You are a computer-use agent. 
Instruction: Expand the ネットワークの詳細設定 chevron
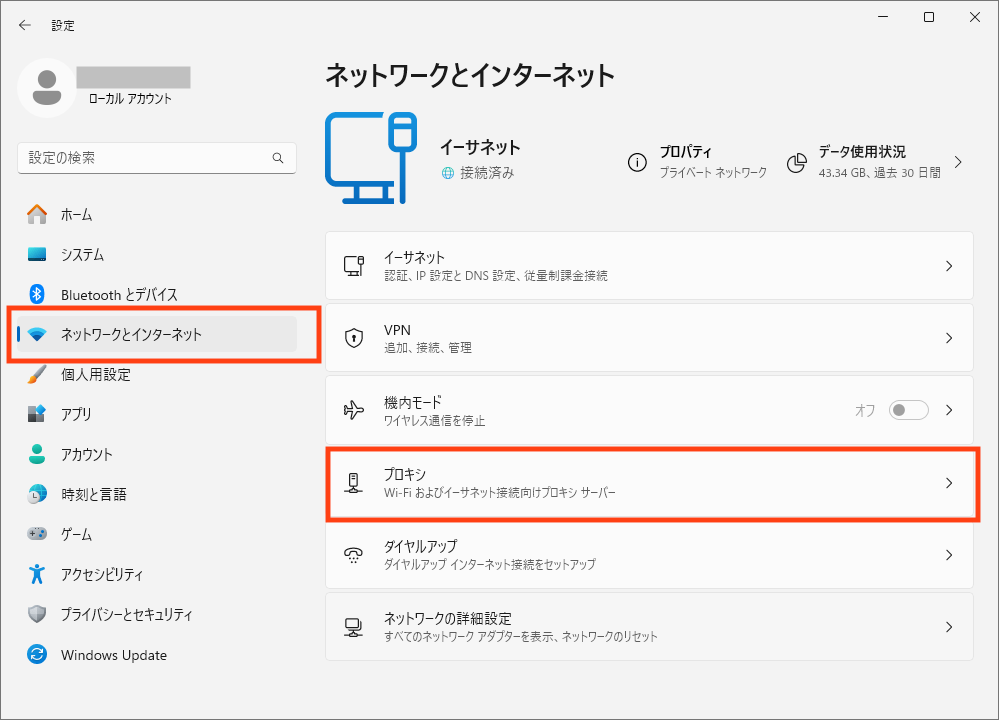949,627
